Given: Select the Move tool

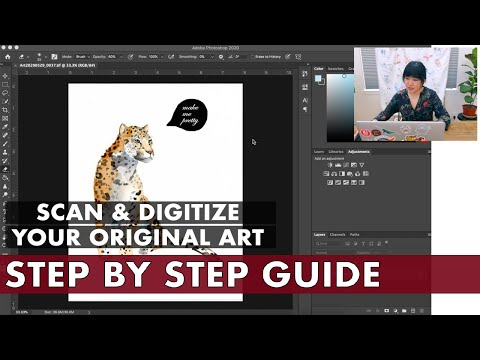Looking at the screenshot, I should 5,76.
